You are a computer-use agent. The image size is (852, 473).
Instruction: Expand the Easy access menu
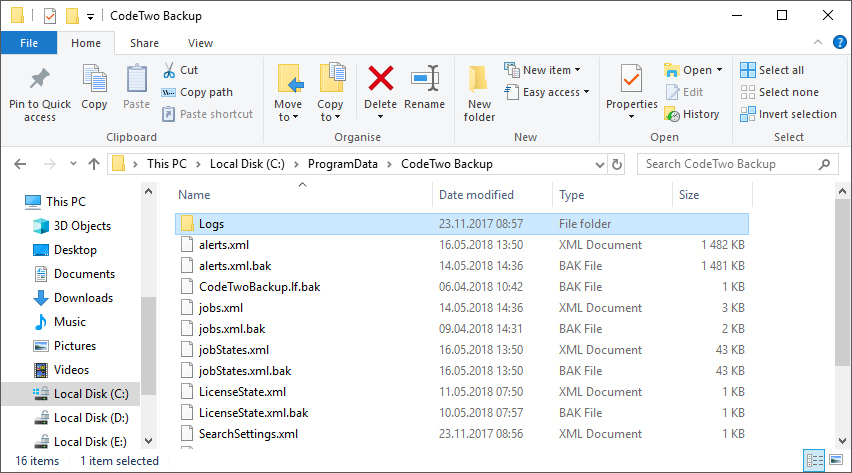[547, 92]
